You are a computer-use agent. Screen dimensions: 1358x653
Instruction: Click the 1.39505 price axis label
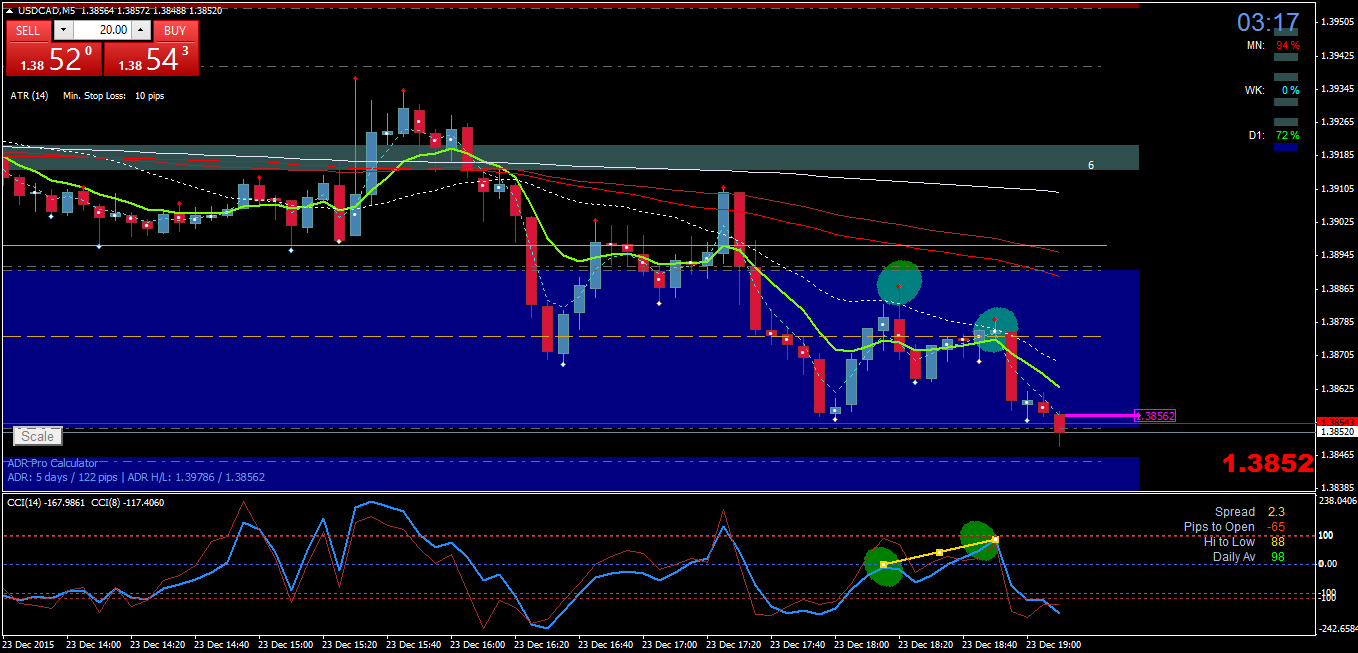pos(1338,22)
